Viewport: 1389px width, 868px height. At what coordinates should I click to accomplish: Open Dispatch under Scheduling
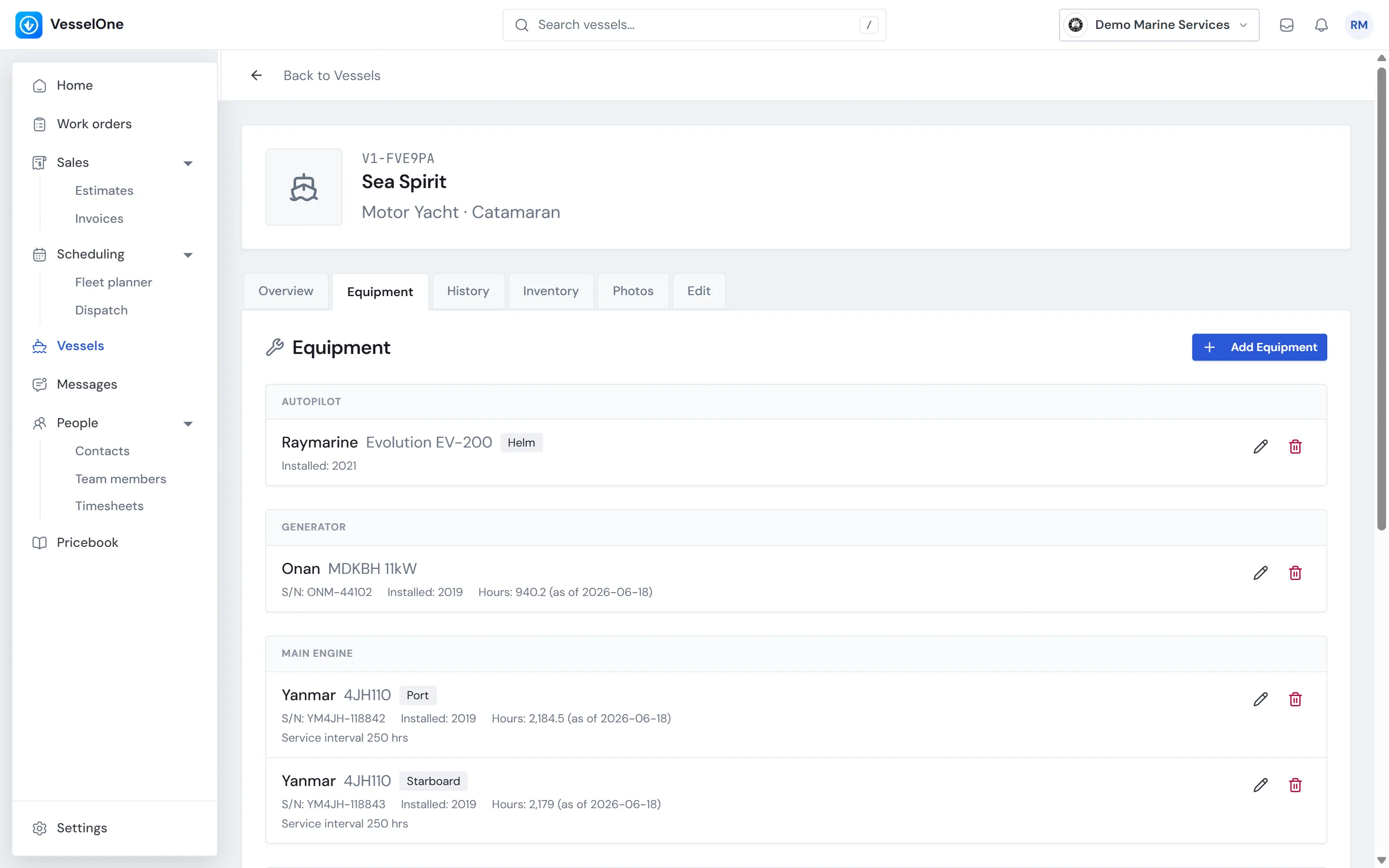(x=102, y=311)
